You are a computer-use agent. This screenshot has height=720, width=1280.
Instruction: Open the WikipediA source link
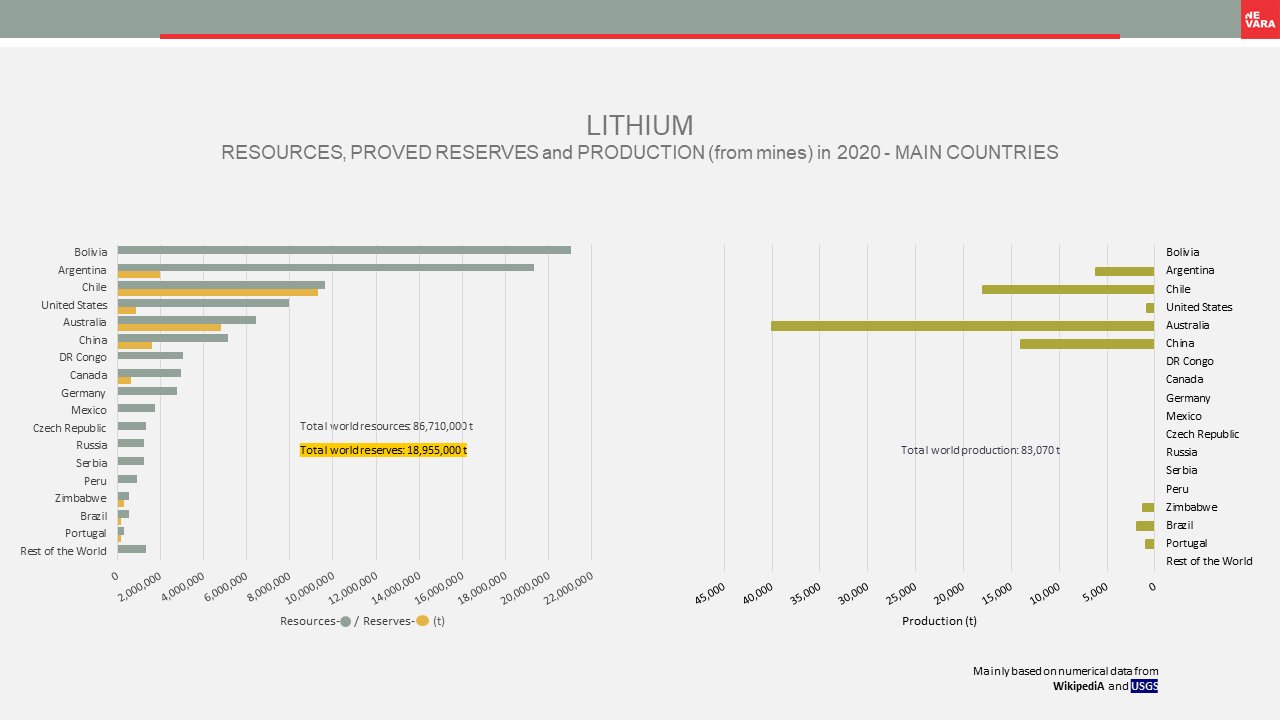pos(1078,686)
